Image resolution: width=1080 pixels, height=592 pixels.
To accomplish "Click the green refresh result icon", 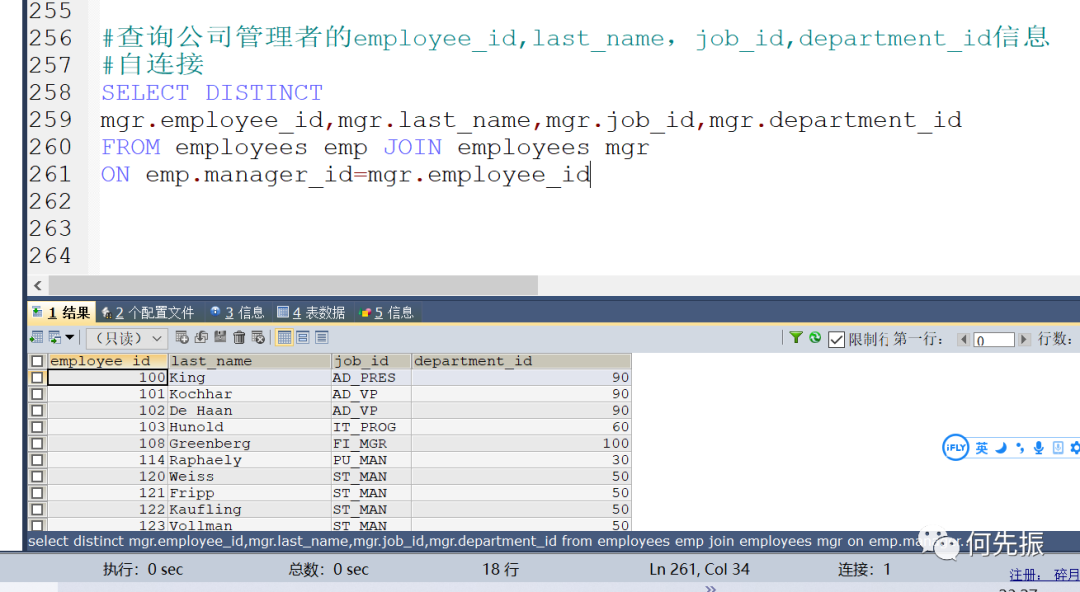I will pos(816,338).
